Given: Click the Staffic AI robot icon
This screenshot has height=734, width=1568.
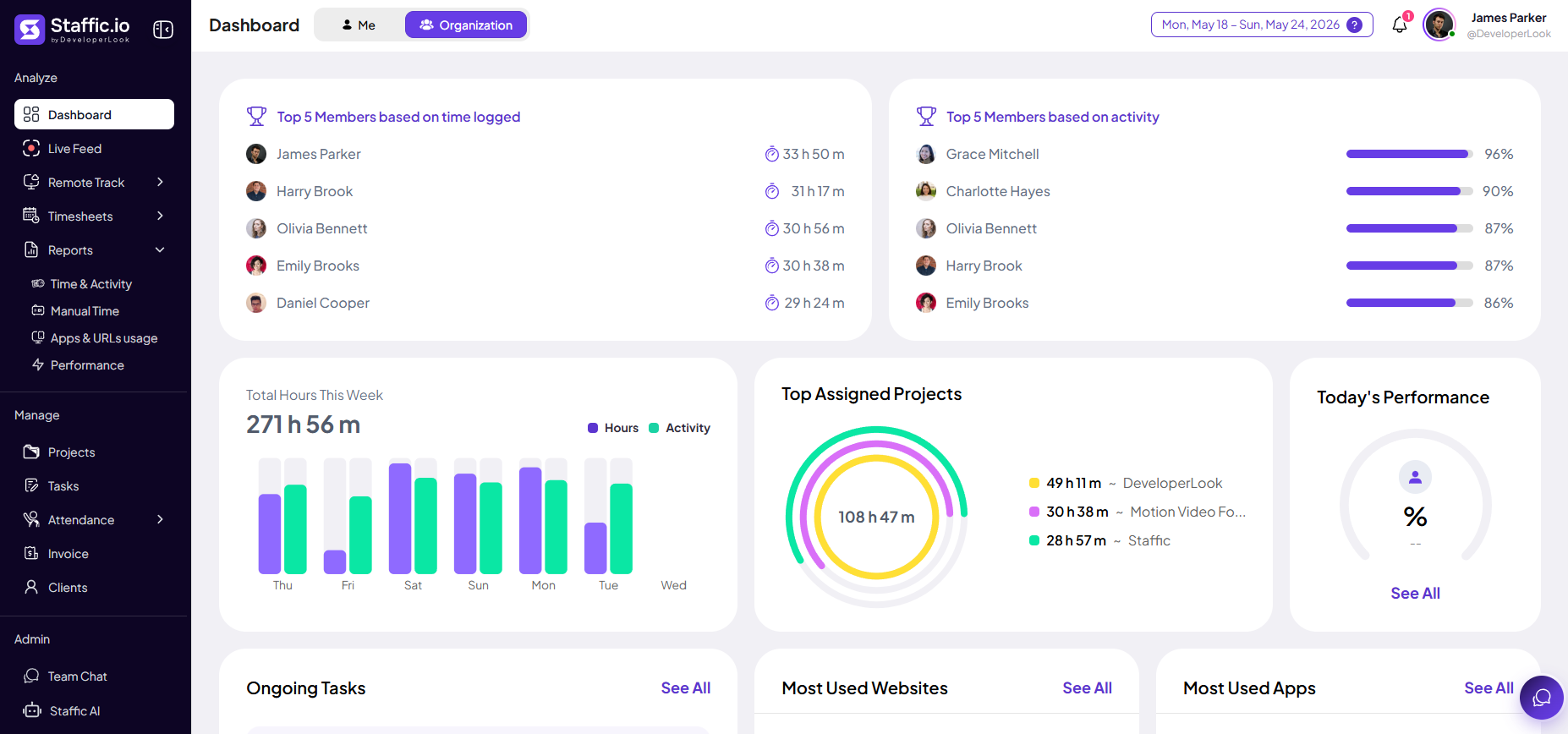Looking at the screenshot, I should [32, 710].
